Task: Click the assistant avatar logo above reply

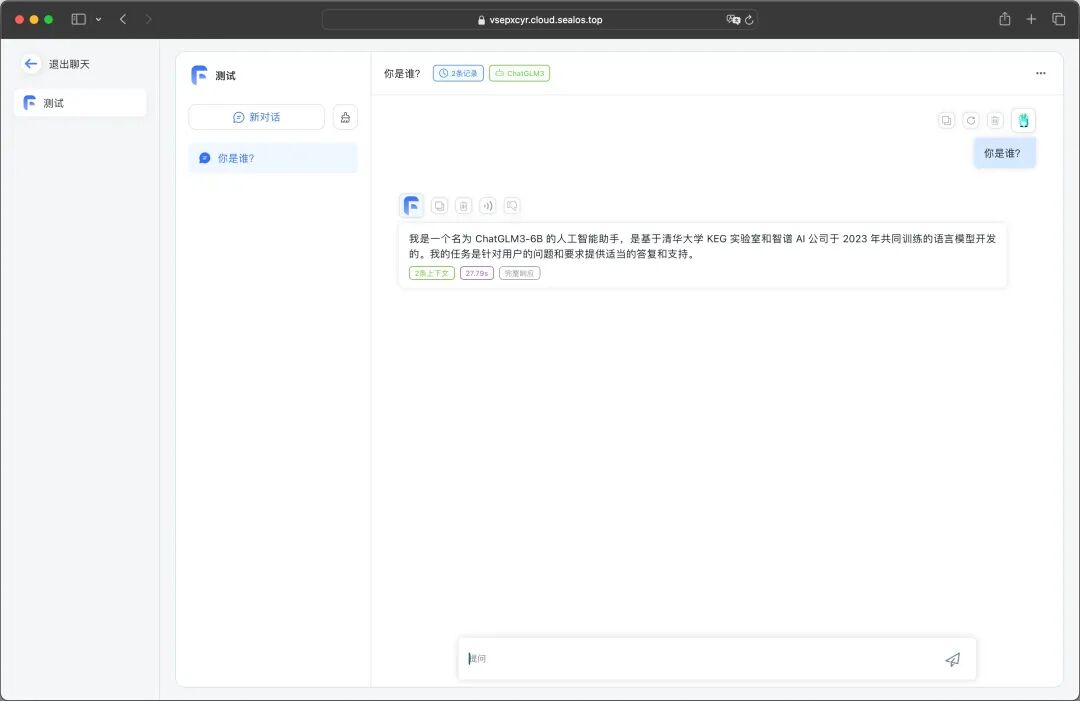Action: pos(411,205)
